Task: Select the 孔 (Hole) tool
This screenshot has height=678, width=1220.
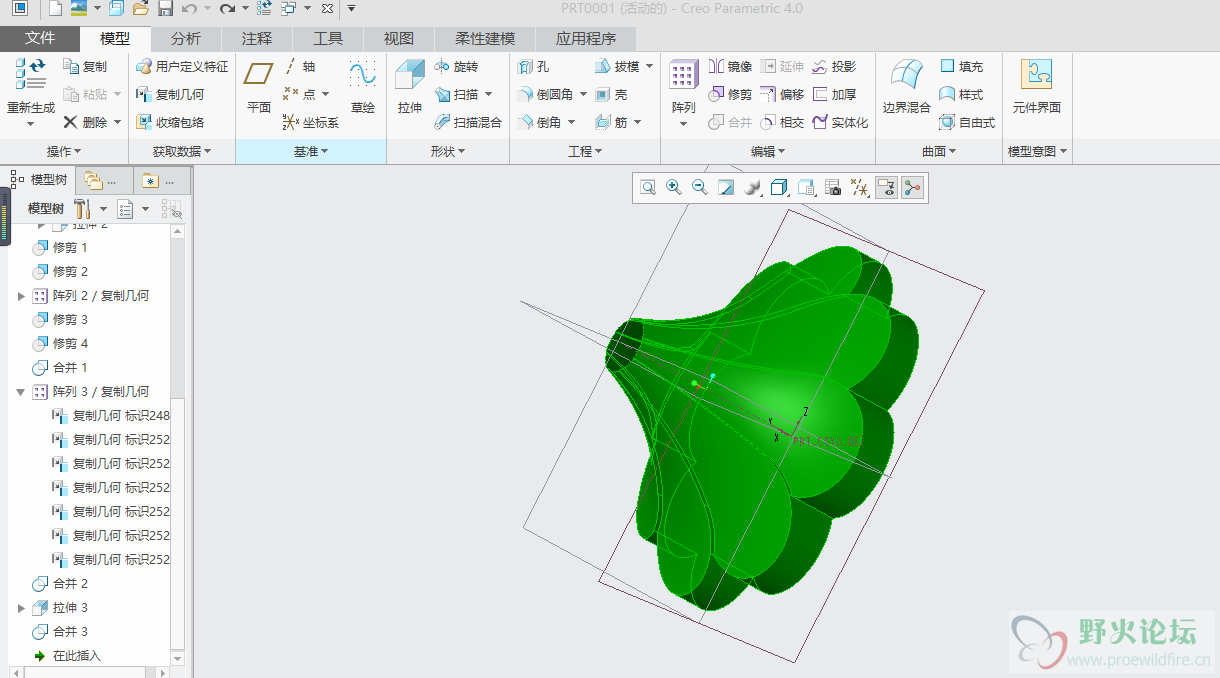Action: (x=533, y=66)
